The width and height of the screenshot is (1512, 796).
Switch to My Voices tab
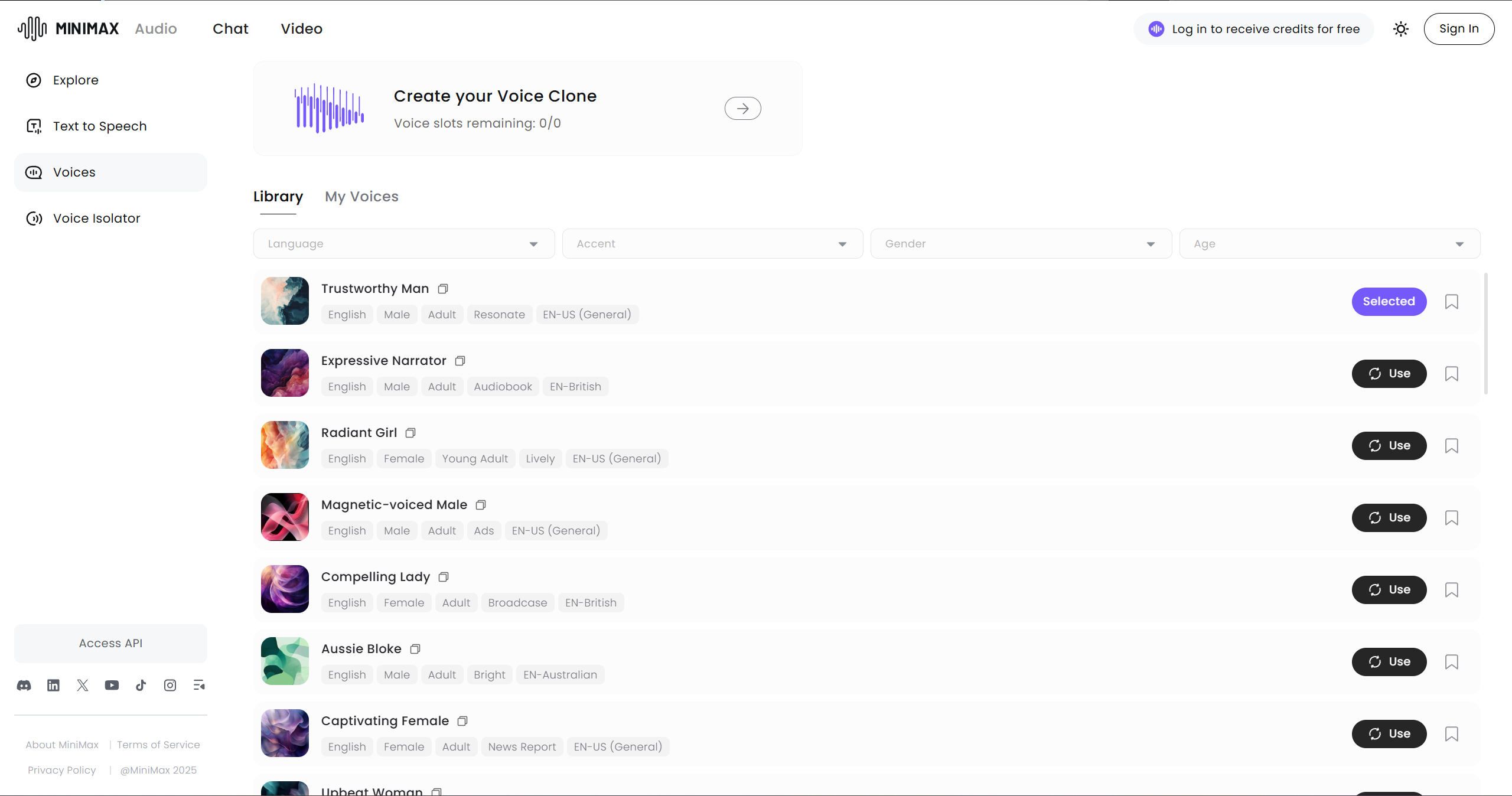pos(361,197)
